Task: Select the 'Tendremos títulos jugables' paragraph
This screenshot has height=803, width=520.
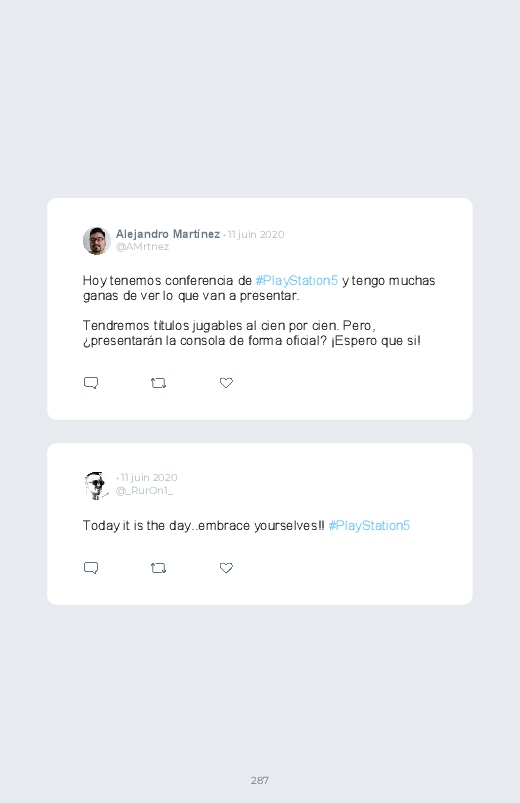Action: (x=252, y=333)
